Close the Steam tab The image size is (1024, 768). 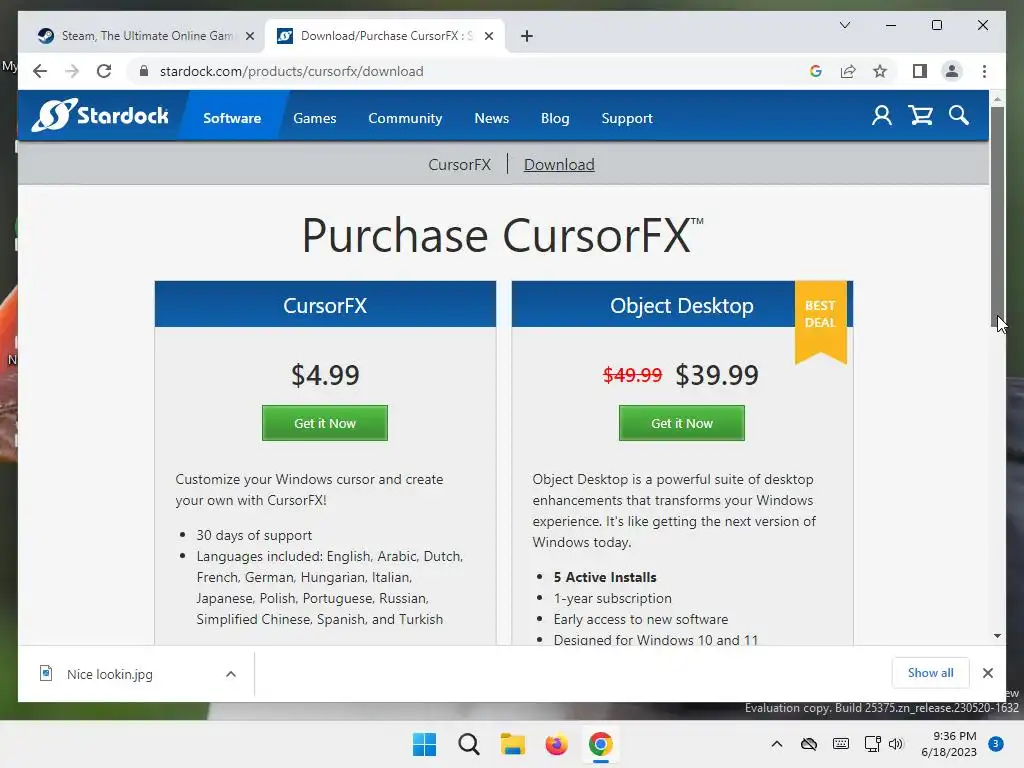[249, 36]
